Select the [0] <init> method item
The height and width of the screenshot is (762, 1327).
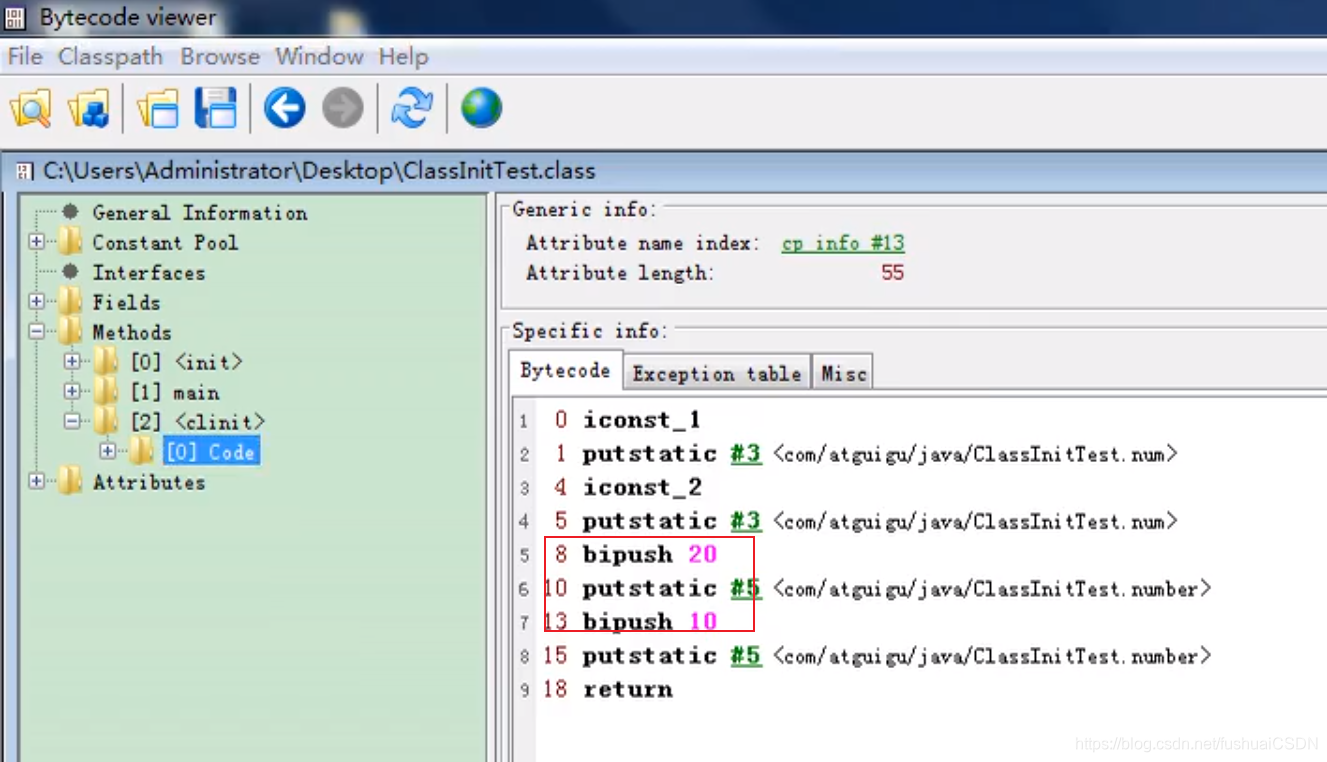click(x=186, y=362)
